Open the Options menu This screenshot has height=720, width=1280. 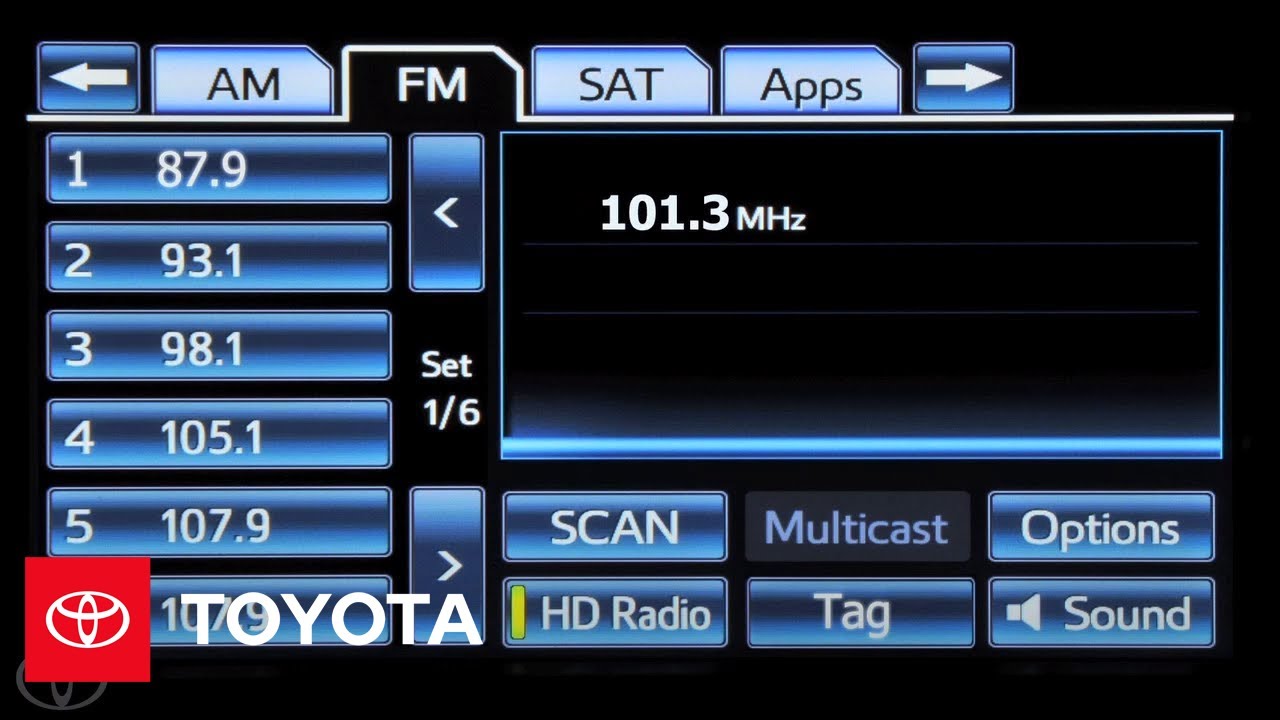1101,526
